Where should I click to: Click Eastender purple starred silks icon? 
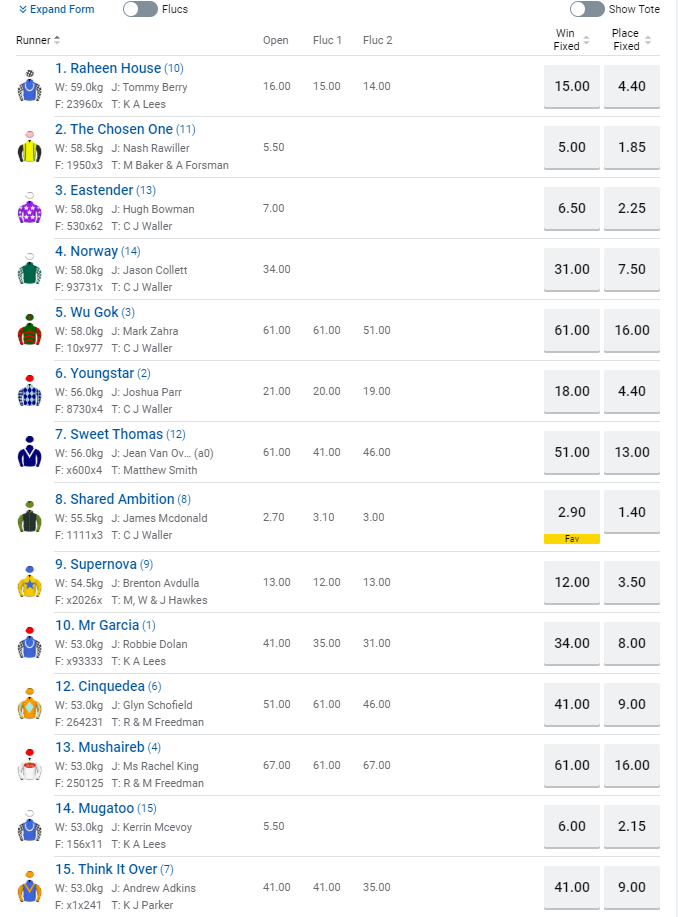coord(29,208)
